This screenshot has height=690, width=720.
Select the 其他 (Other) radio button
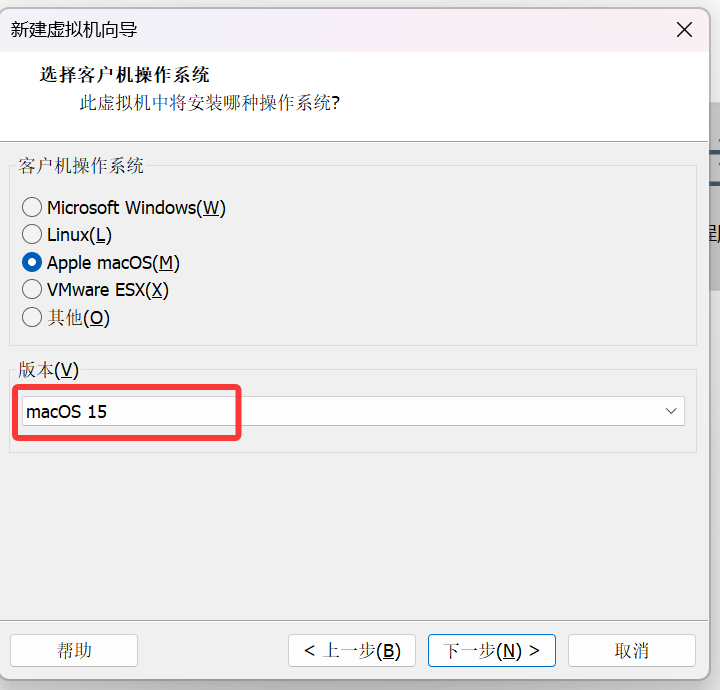tap(32, 318)
